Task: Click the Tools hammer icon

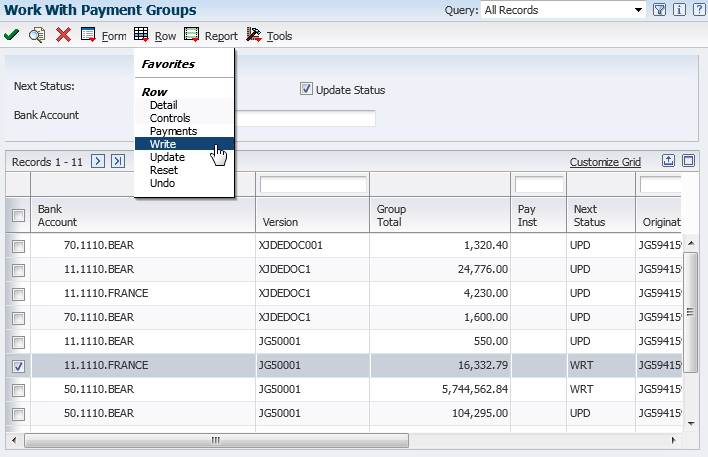Action: click(x=254, y=35)
